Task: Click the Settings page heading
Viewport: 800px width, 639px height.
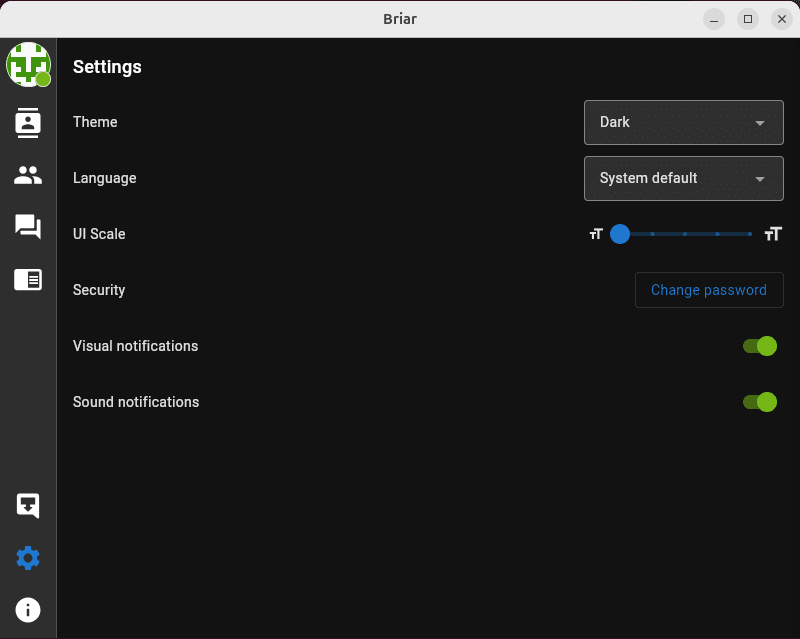Action: [107, 67]
